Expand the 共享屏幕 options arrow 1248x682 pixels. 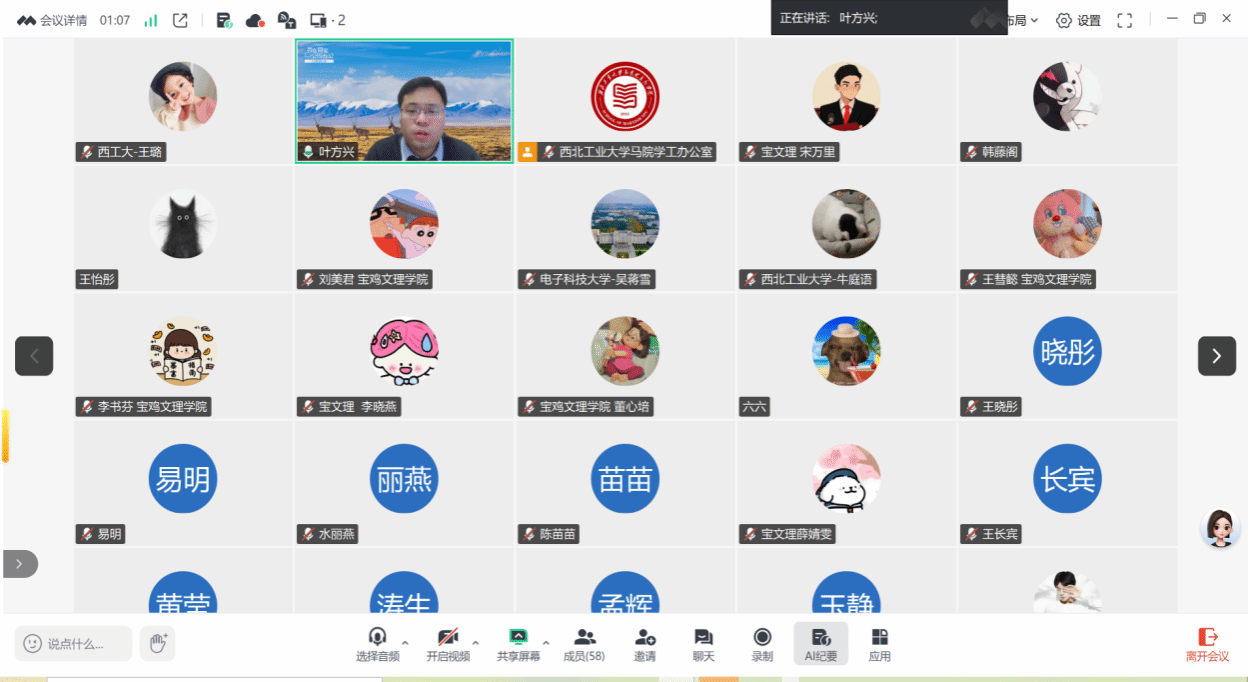click(x=546, y=642)
